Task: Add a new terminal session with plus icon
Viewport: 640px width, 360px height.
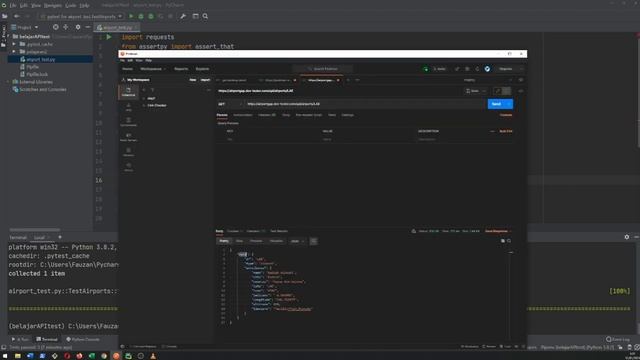Action: (x=60, y=237)
